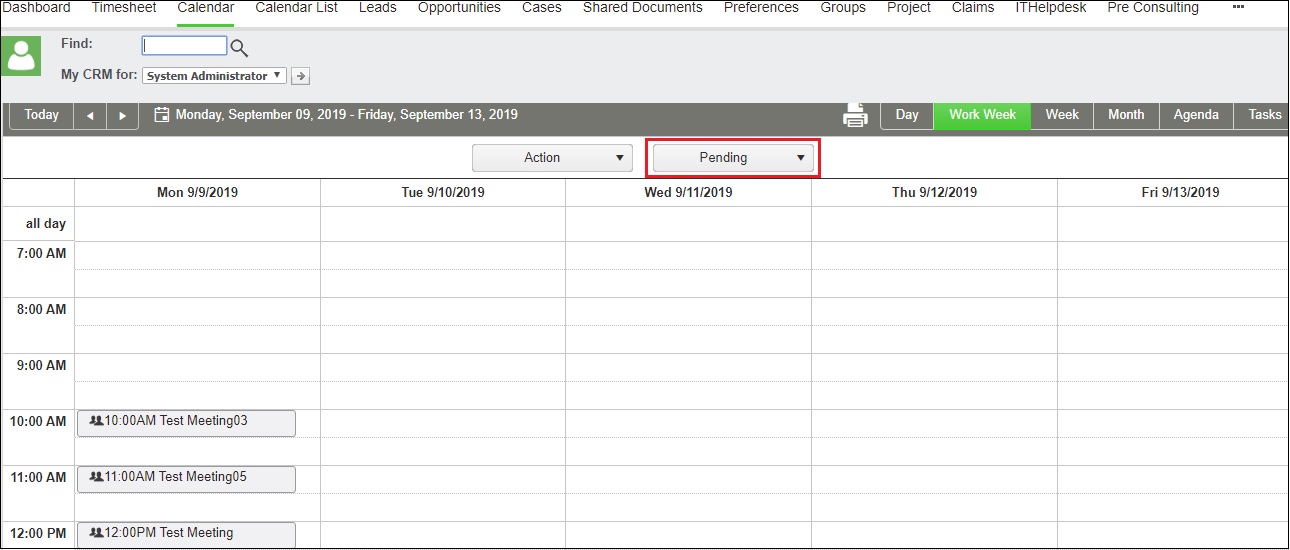Viewport: 1290px width, 550px height.
Task: Open the My CRM for System Administrator dropdown
Action: (214, 76)
